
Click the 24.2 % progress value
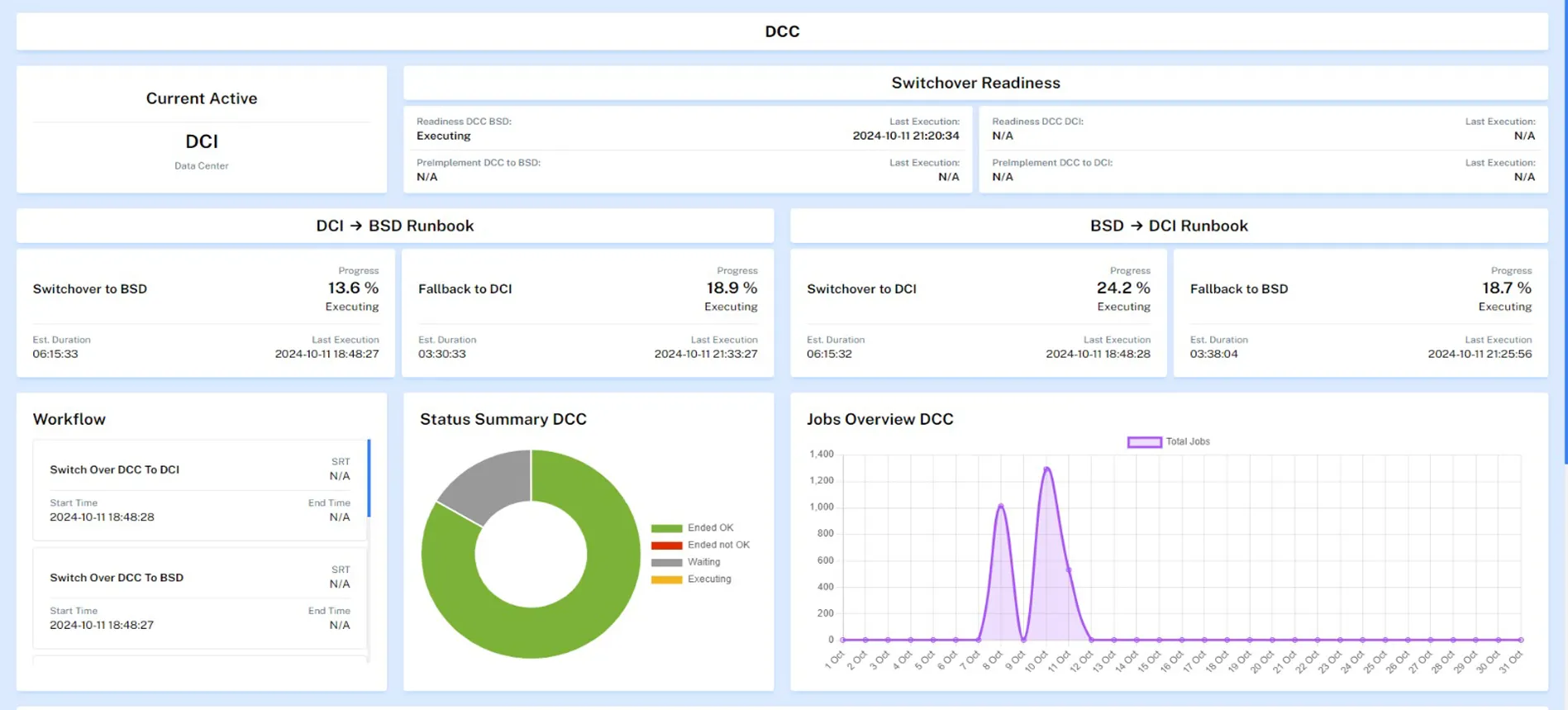(x=1123, y=288)
